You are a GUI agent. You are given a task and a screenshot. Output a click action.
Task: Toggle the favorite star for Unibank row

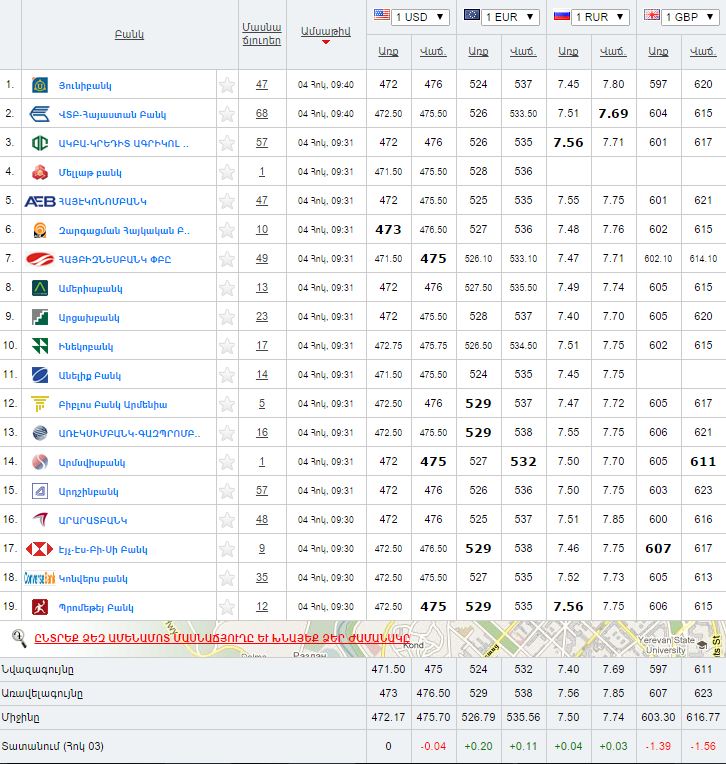[x=227, y=85]
